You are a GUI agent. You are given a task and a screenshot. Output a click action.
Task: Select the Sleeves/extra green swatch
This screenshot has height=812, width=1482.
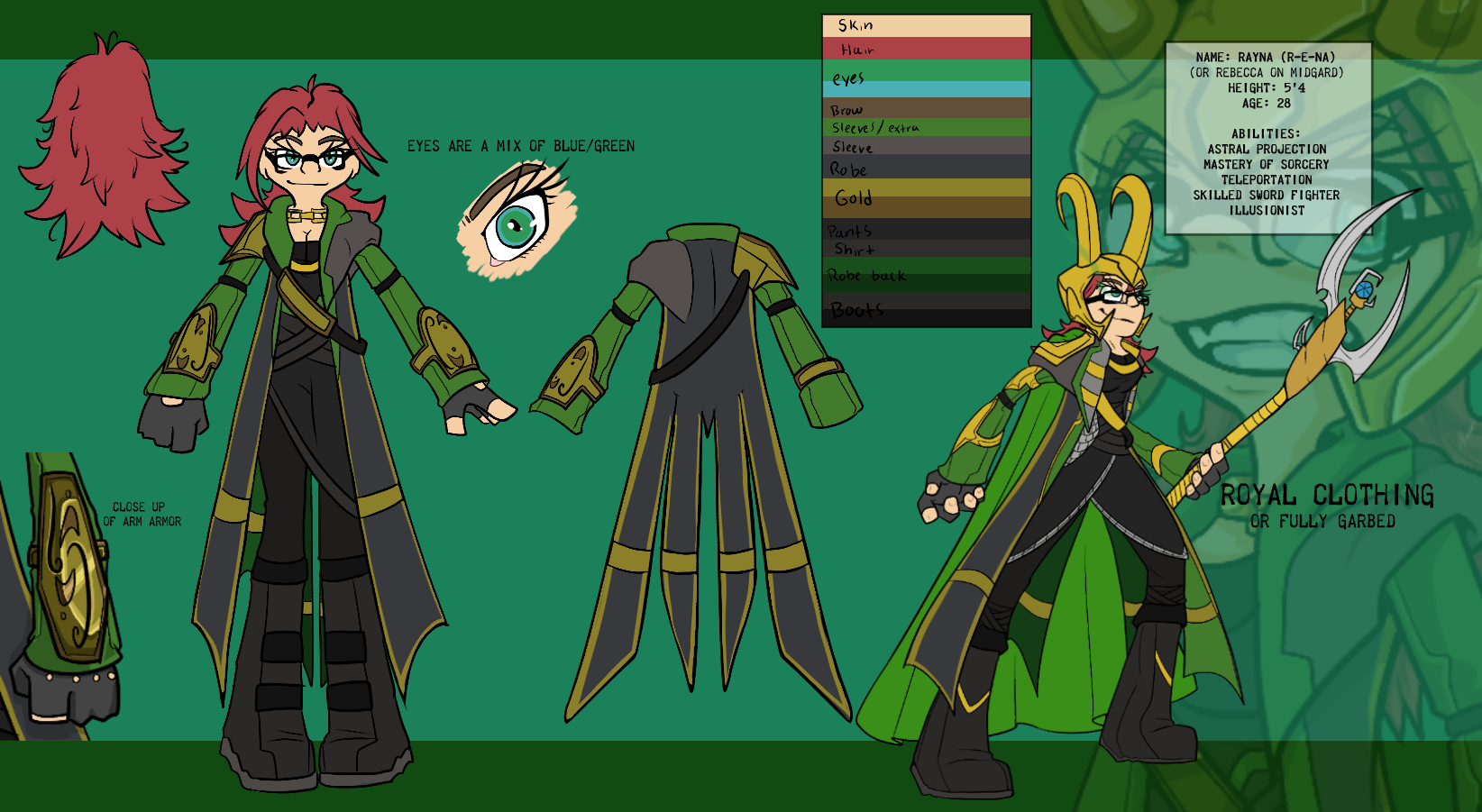click(x=927, y=127)
